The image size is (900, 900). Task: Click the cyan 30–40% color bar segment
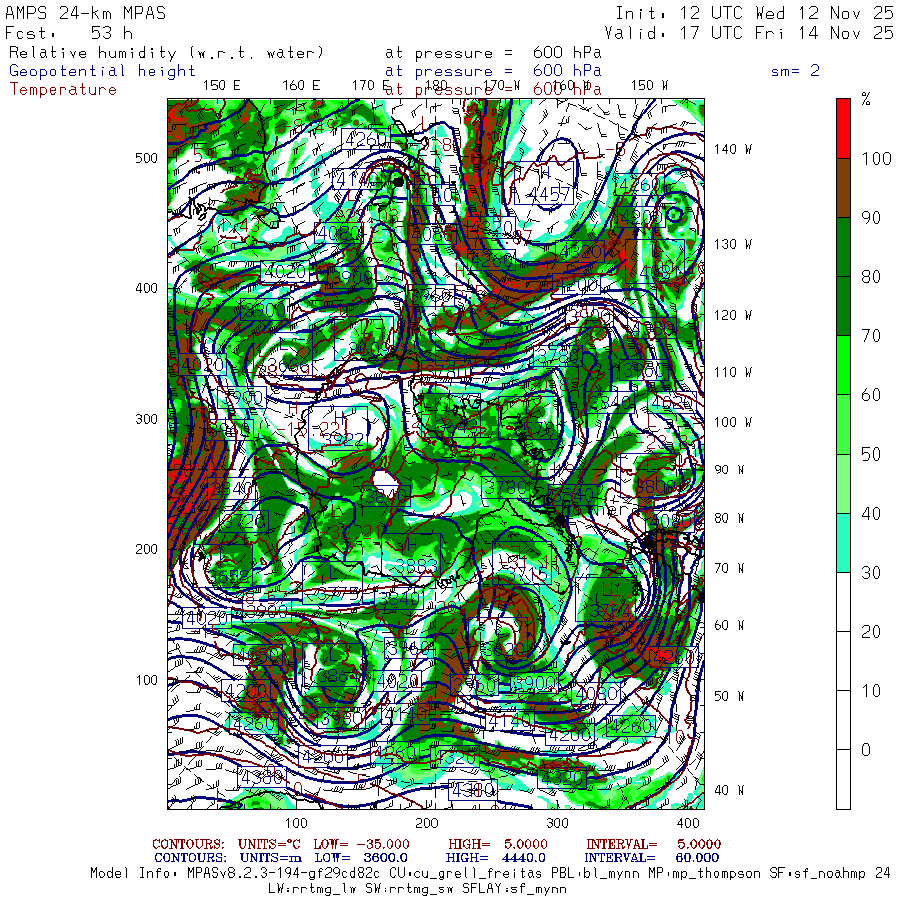point(843,543)
